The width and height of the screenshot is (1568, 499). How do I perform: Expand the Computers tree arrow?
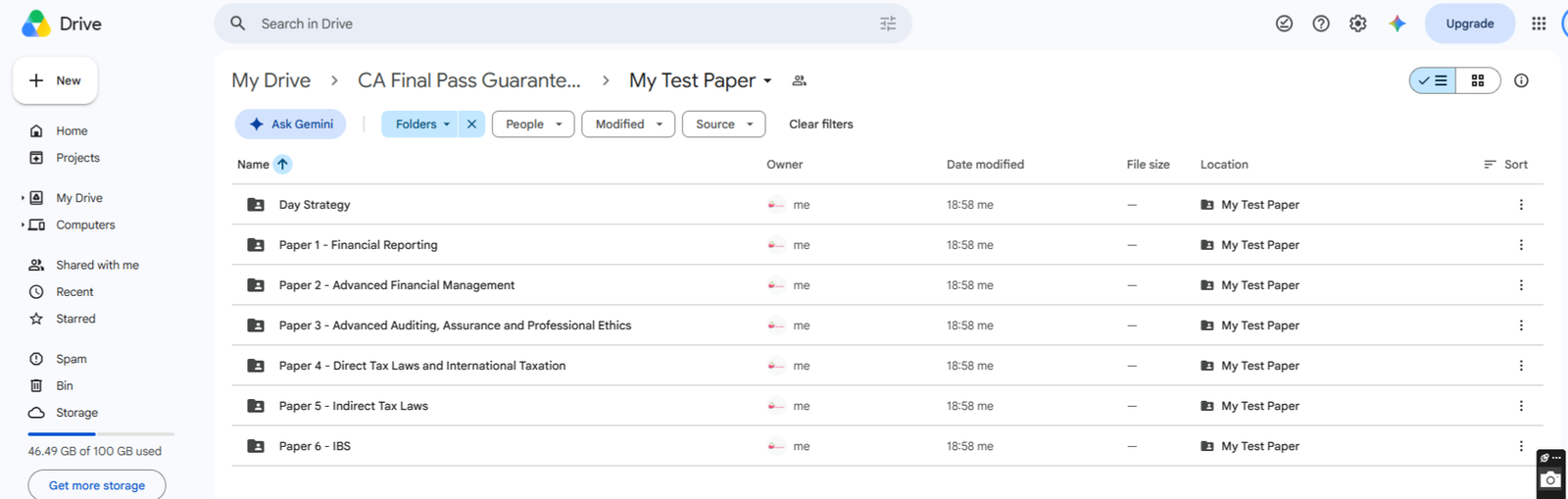tap(23, 225)
